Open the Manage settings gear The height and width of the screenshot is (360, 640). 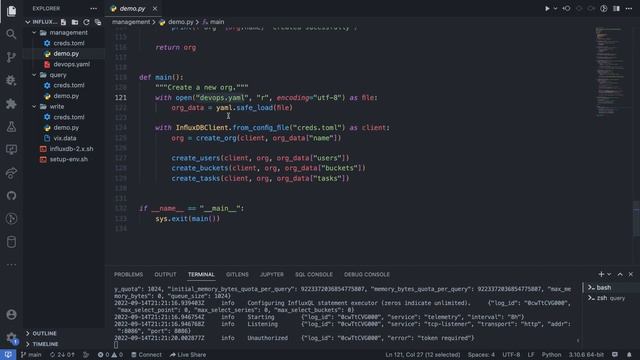(11, 338)
